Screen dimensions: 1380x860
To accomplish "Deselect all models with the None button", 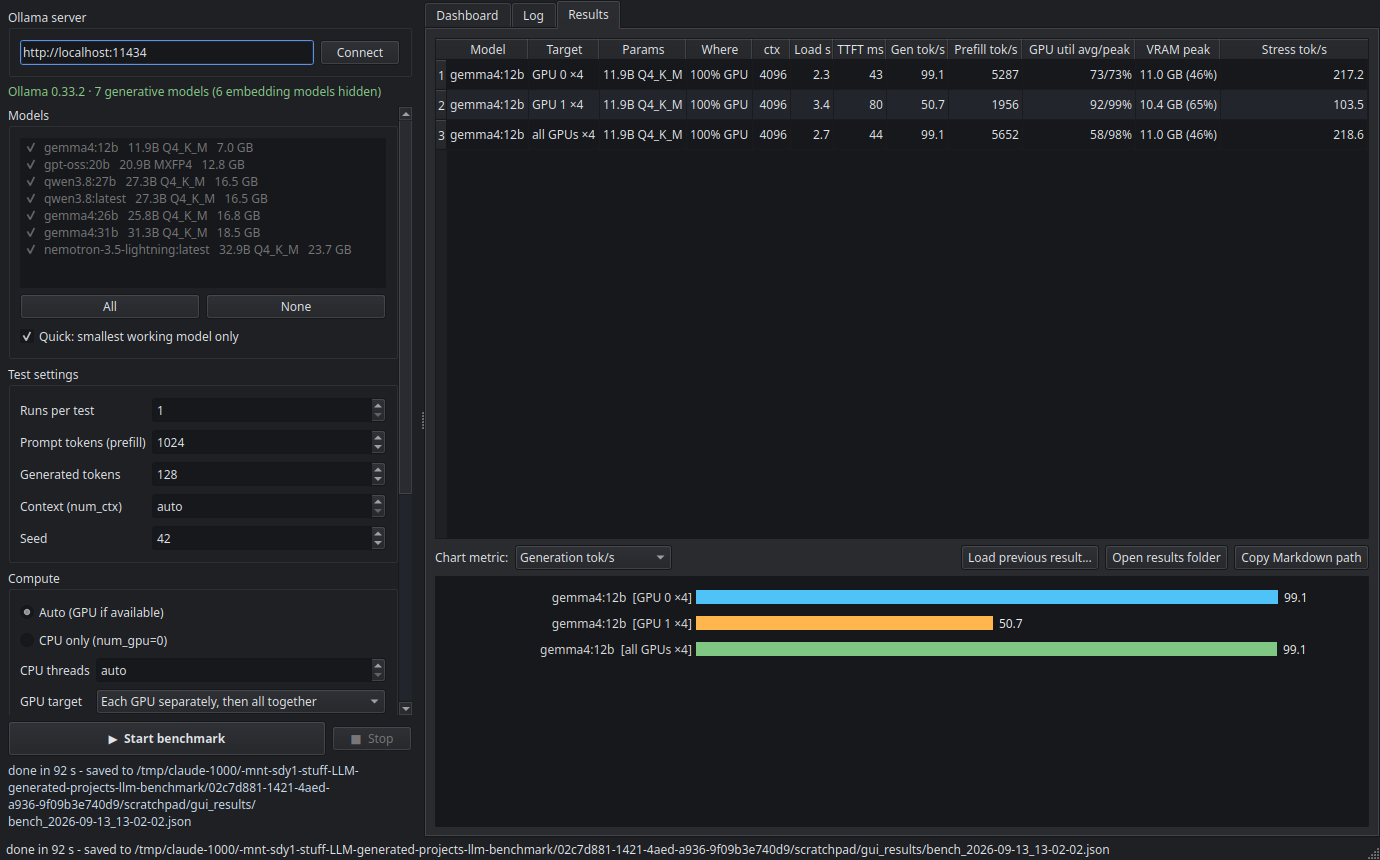I will point(296,307).
